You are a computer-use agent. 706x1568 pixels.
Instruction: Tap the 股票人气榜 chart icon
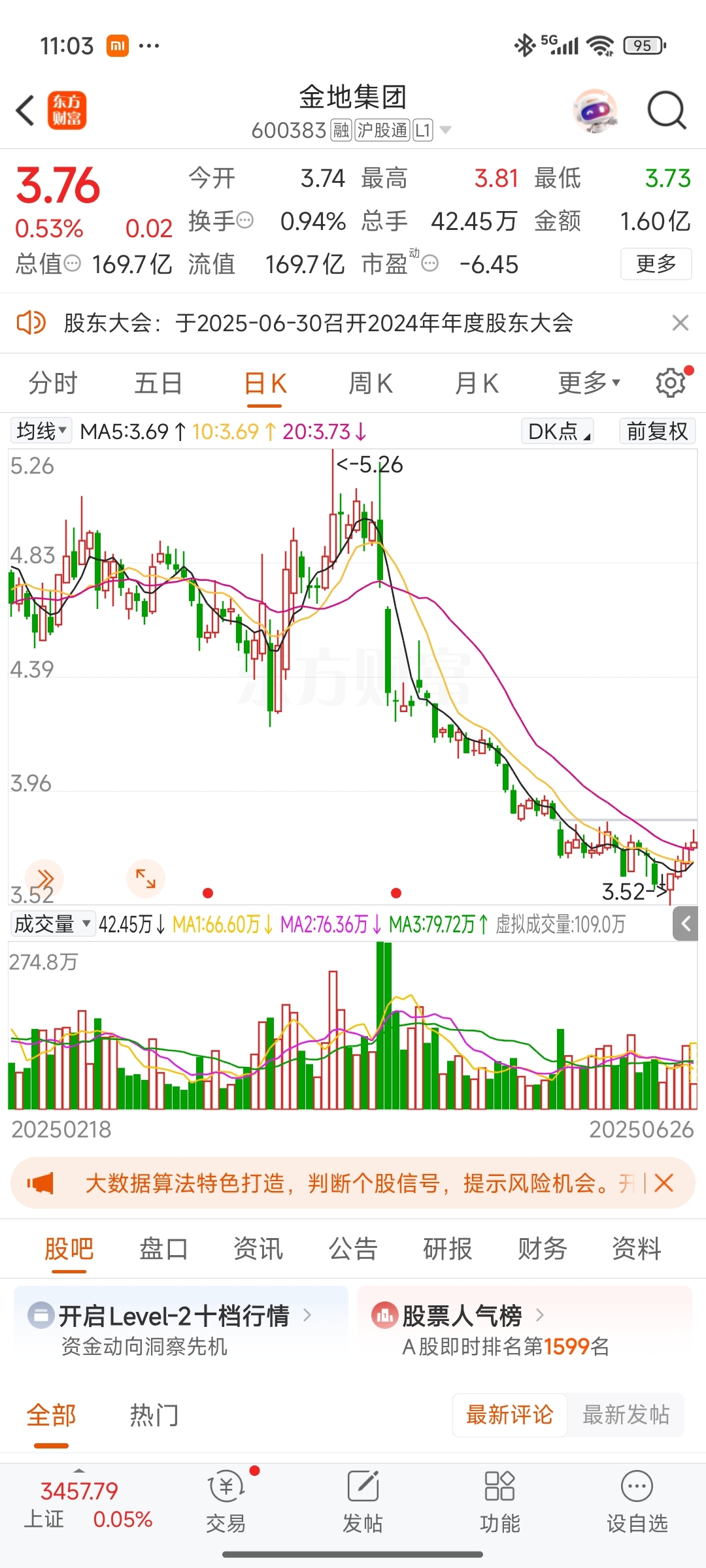click(384, 1316)
